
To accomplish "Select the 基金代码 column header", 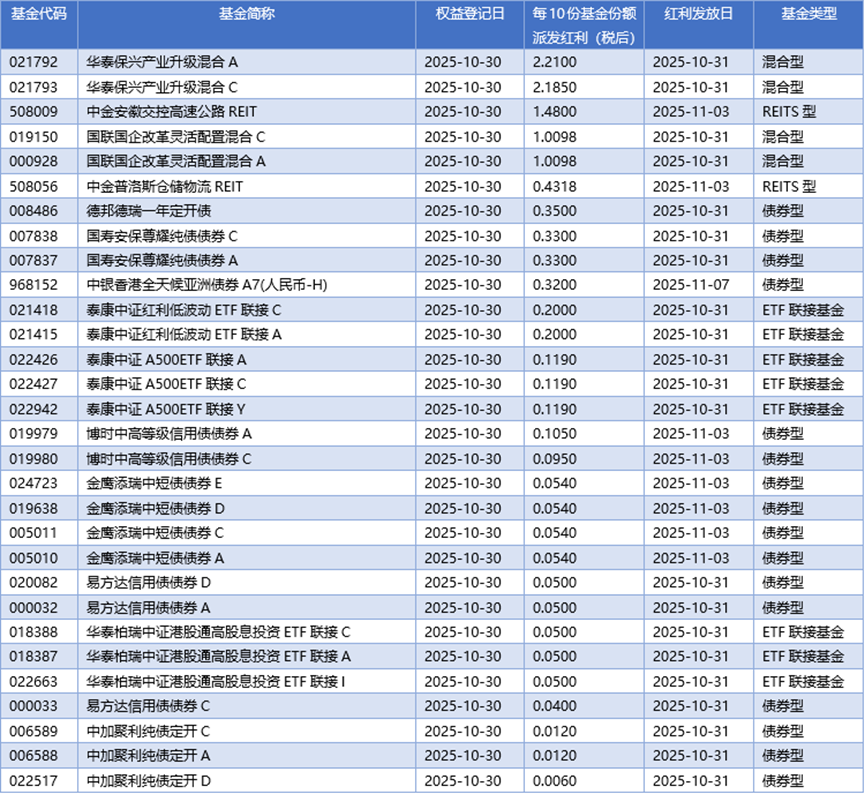I will click(39, 14).
